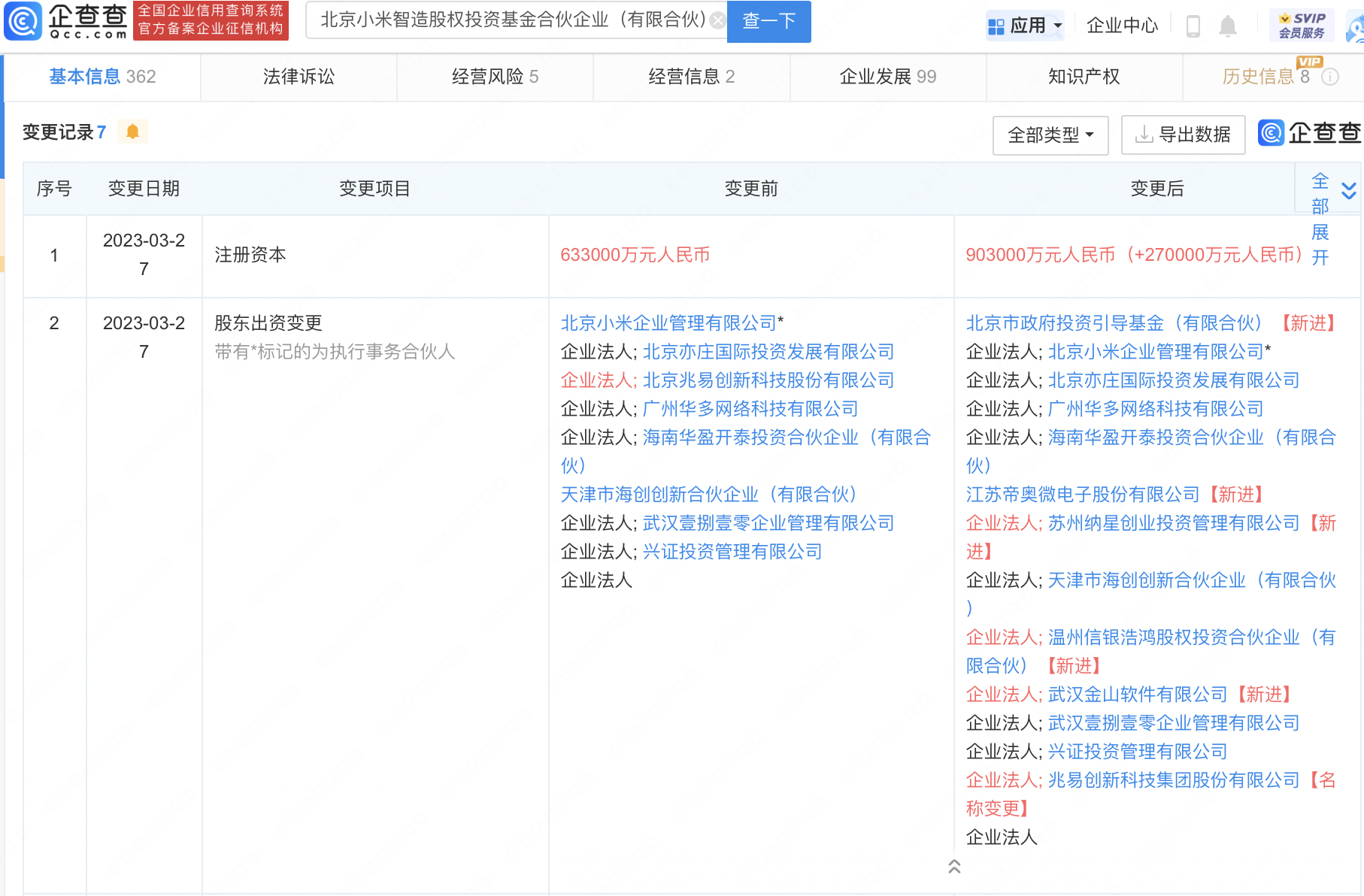Open 武汉金山软件有限公司 link

click(x=1137, y=695)
